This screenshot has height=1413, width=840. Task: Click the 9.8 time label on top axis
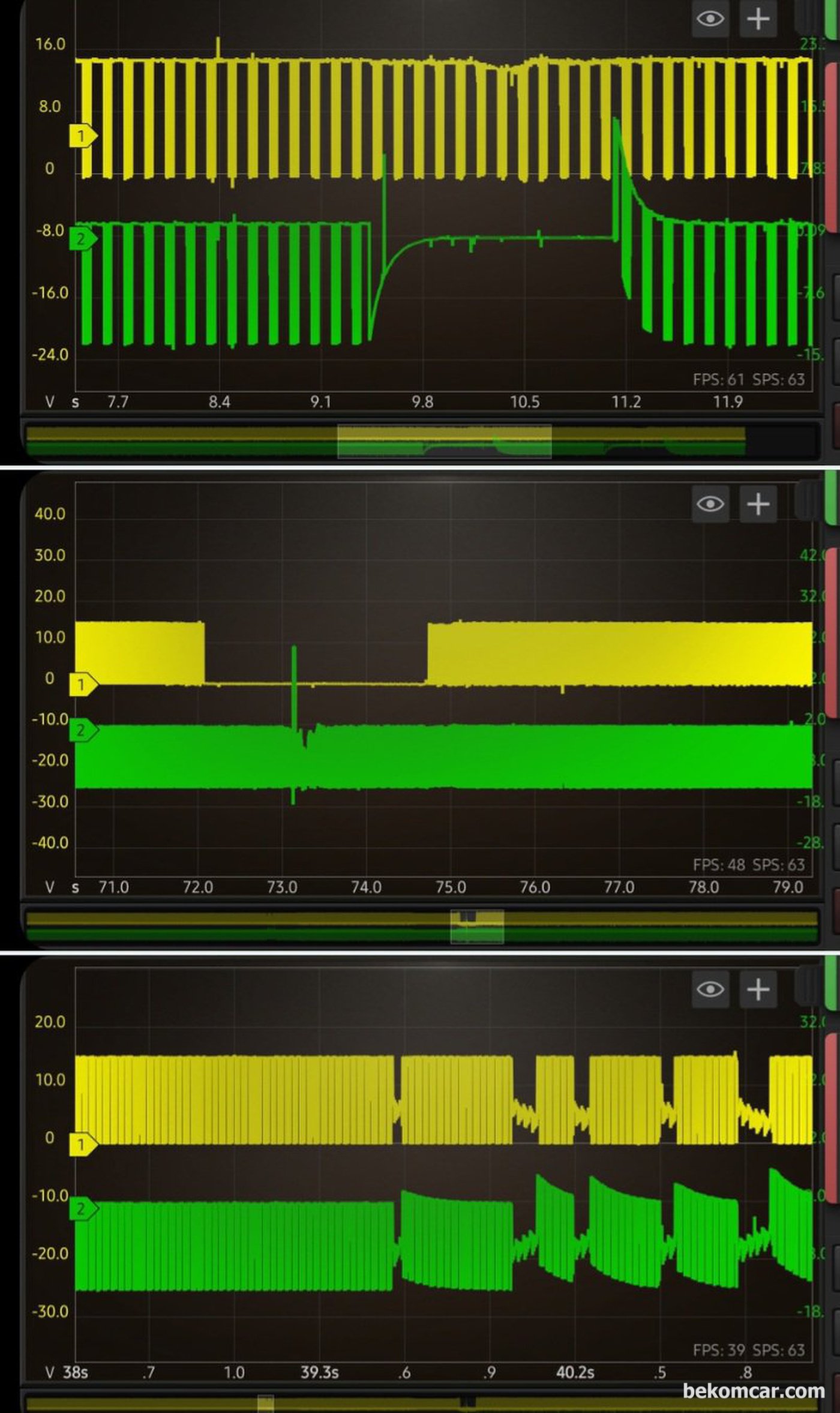pos(422,402)
